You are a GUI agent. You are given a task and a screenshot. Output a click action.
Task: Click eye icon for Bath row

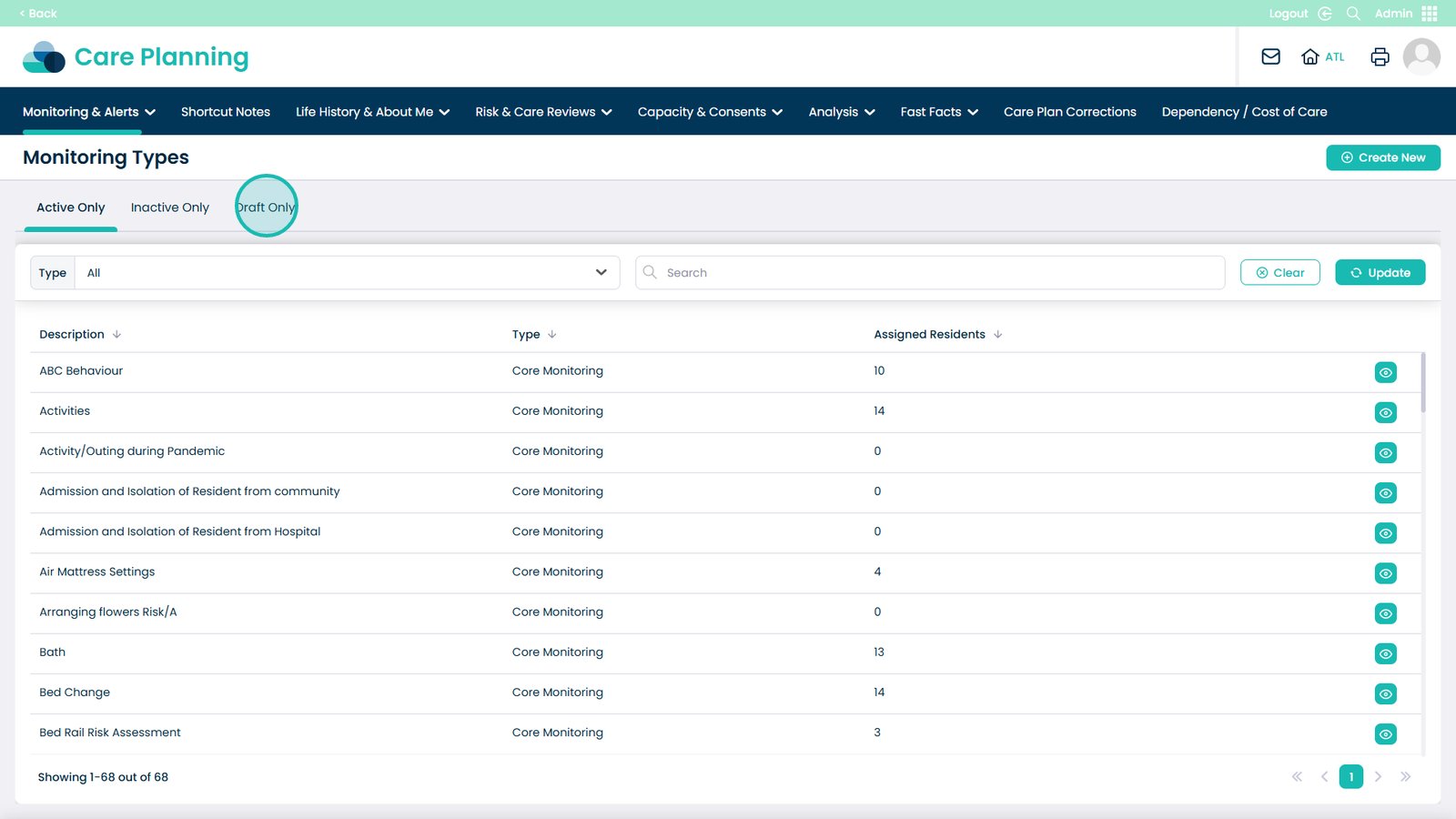click(1385, 653)
